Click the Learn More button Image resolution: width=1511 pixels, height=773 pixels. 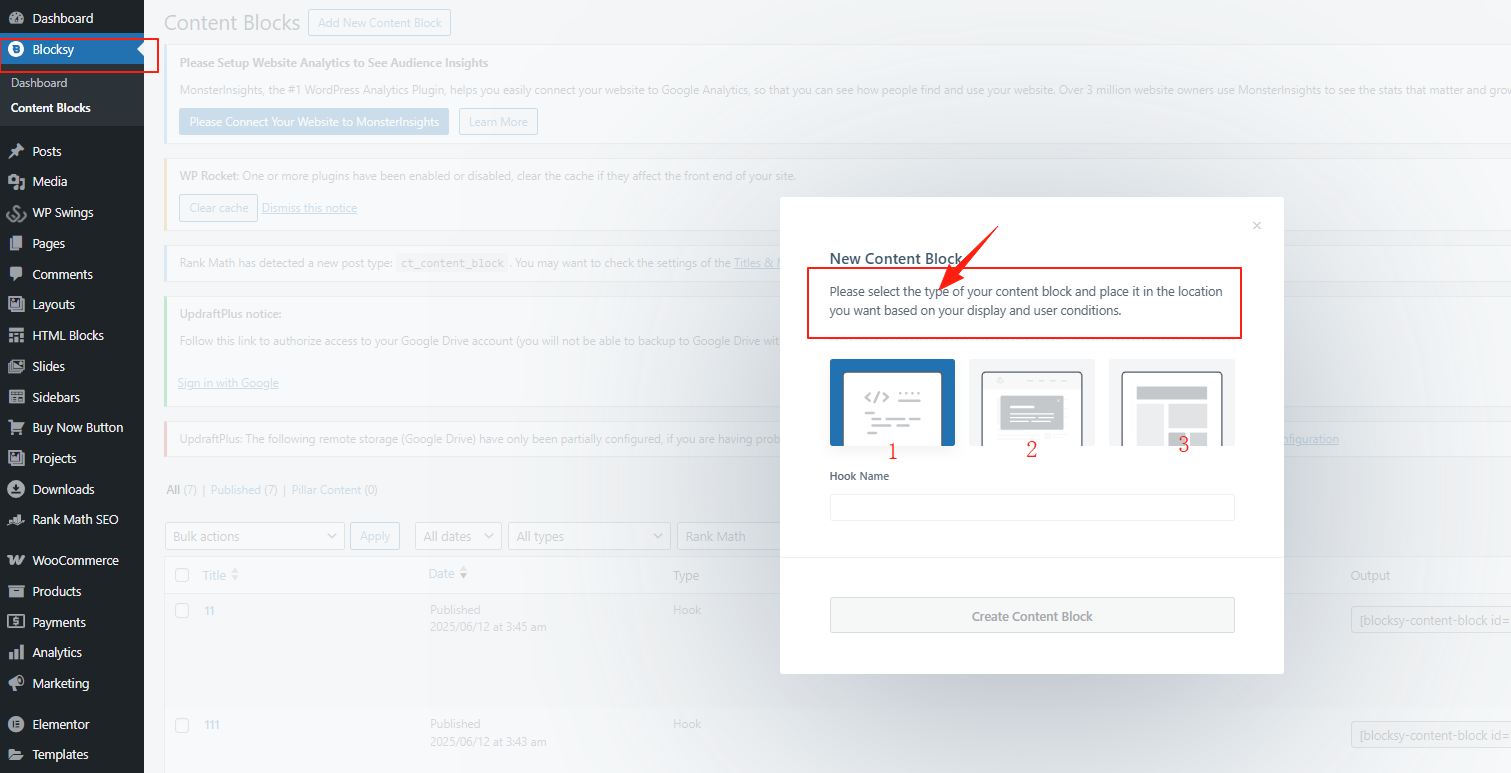click(x=498, y=122)
